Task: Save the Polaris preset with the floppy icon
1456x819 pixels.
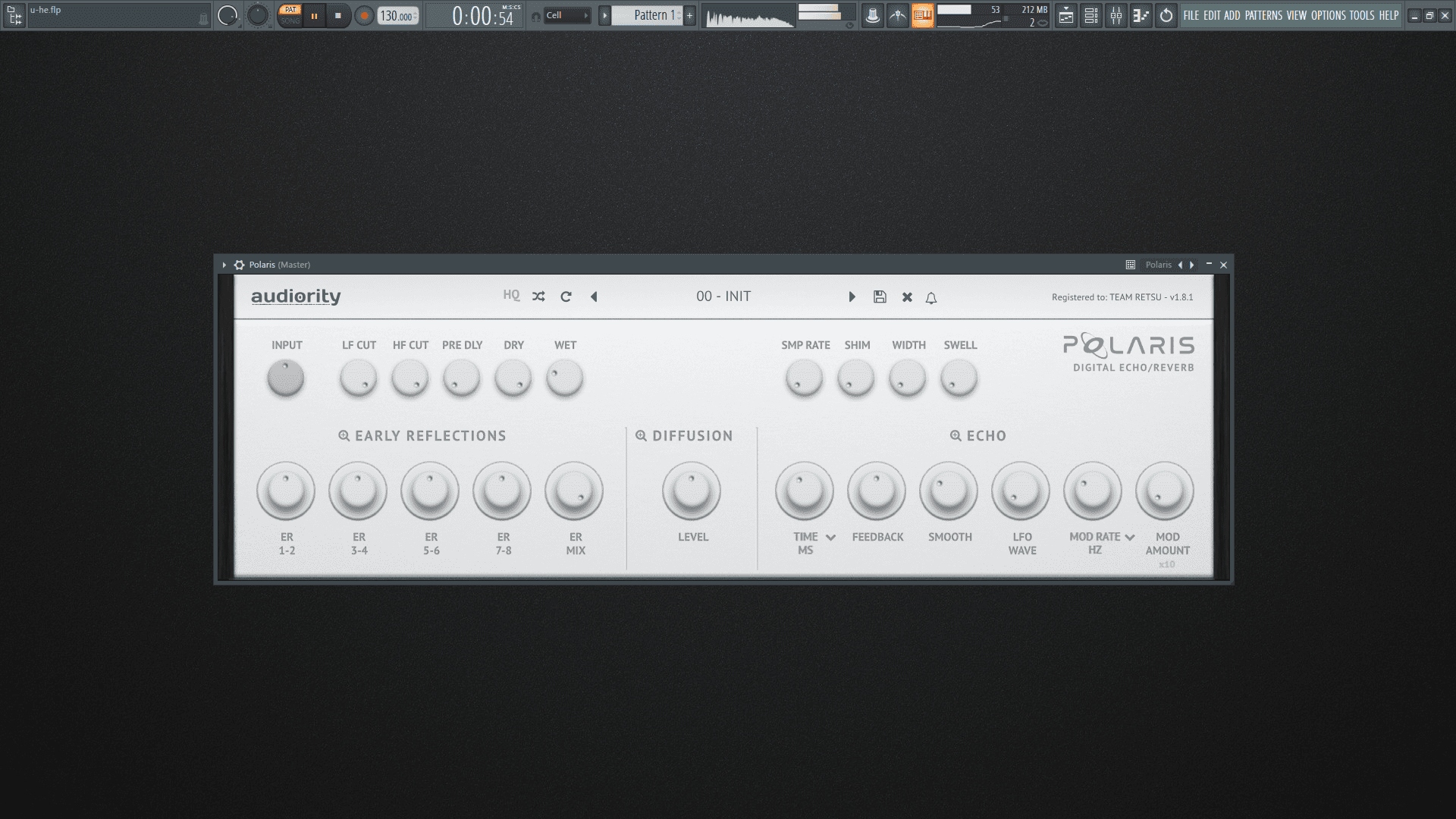Action: (x=880, y=297)
